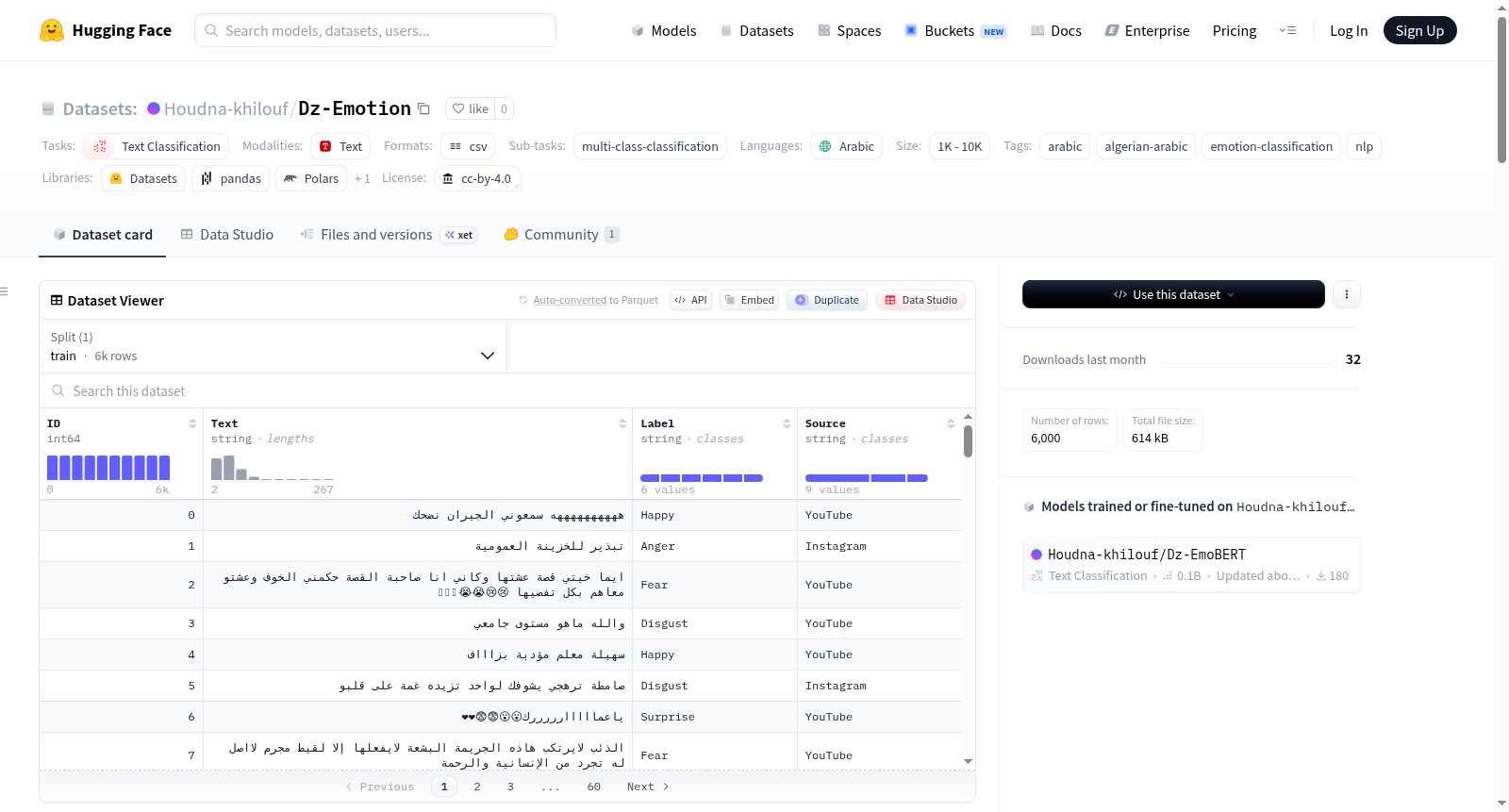Click the ID column histogram
The width and height of the screenshot is (1509, 812).
108,468
